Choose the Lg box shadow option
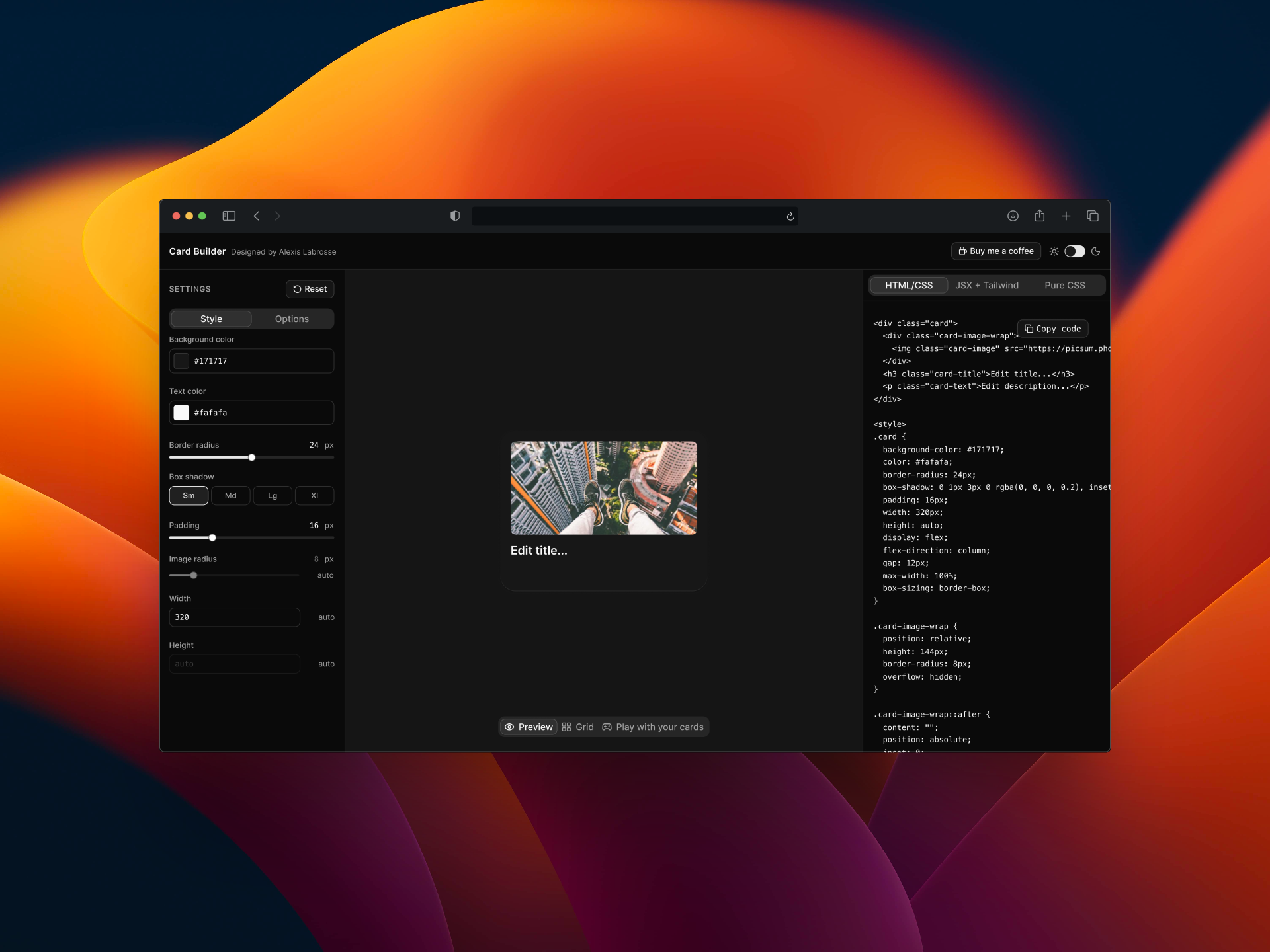Viewport: 1270px width, 952px height. [x=273, y=496]
